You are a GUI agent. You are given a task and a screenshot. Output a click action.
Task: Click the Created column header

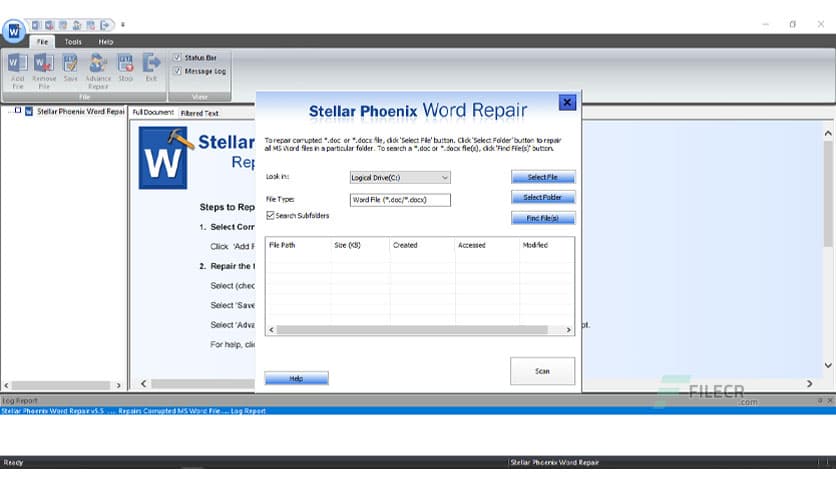tap(422, 245)
